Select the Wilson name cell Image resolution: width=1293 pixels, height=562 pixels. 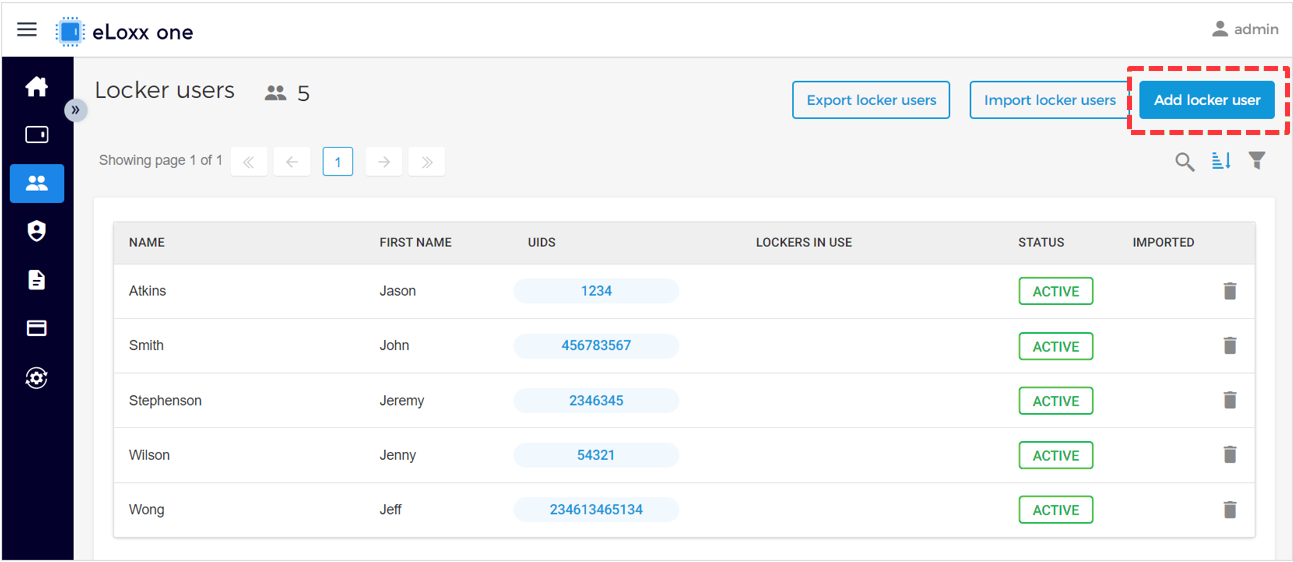pyautogui.click(x=149, y=455)
